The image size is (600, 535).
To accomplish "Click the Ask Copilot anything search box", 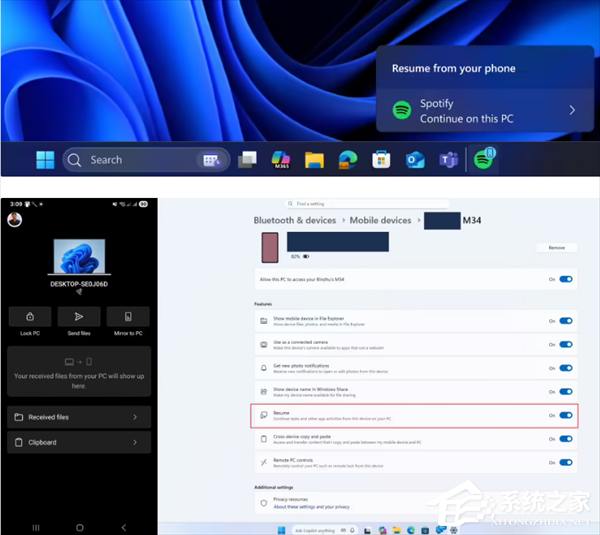I will (x=324, y=530).
